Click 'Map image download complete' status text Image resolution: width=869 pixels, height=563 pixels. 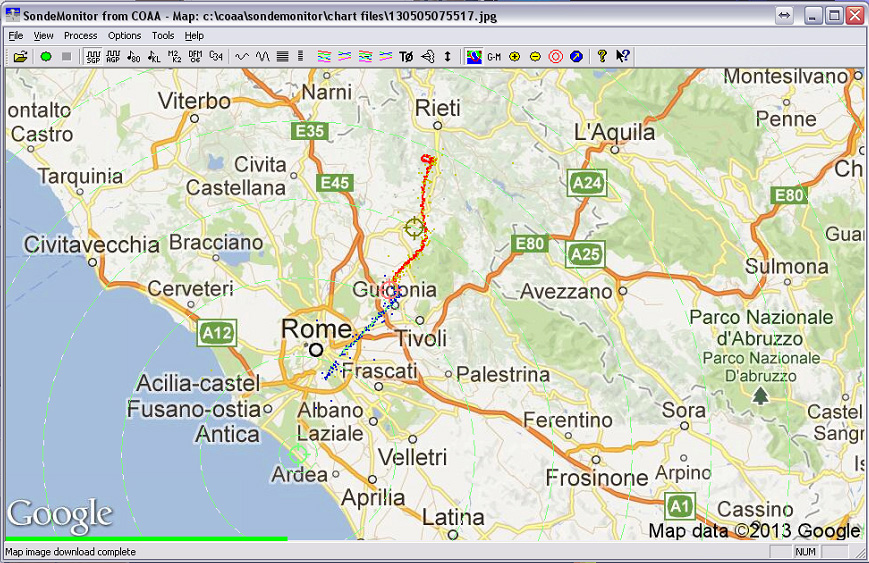tap(70, 552)
